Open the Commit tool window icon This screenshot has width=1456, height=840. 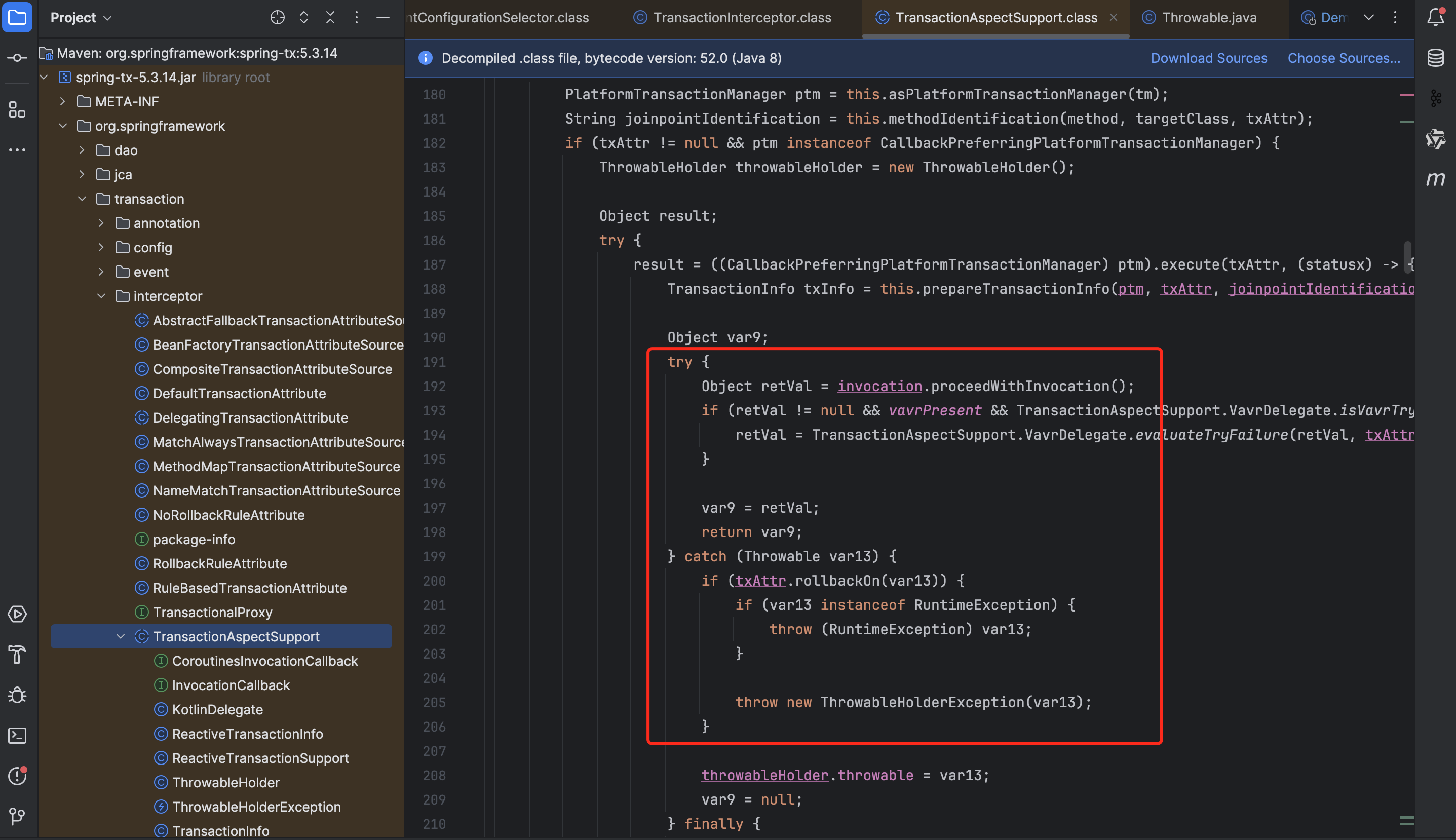[x=17, y=58]
